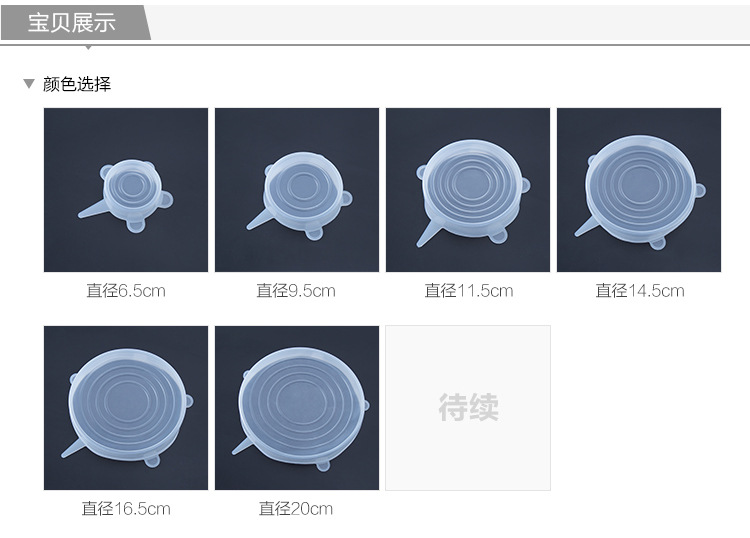Click the 直径11.5cm caption
This screenshot has width=750, height=538.
(x=469, y=291)
